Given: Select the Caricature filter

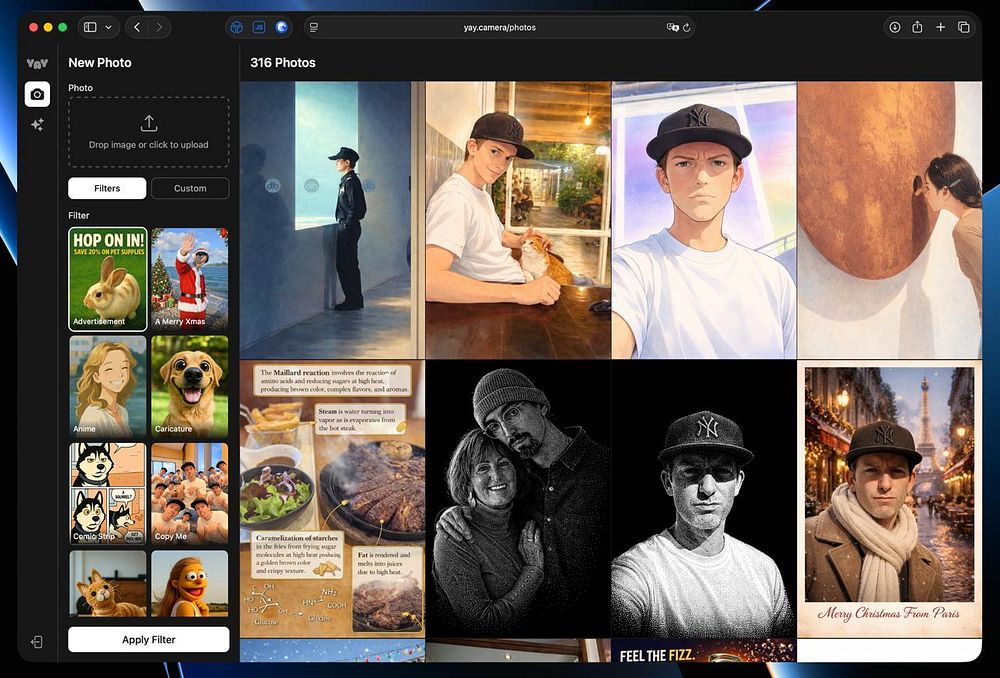Looking at the screenshot, I should (x=189, y=387).
